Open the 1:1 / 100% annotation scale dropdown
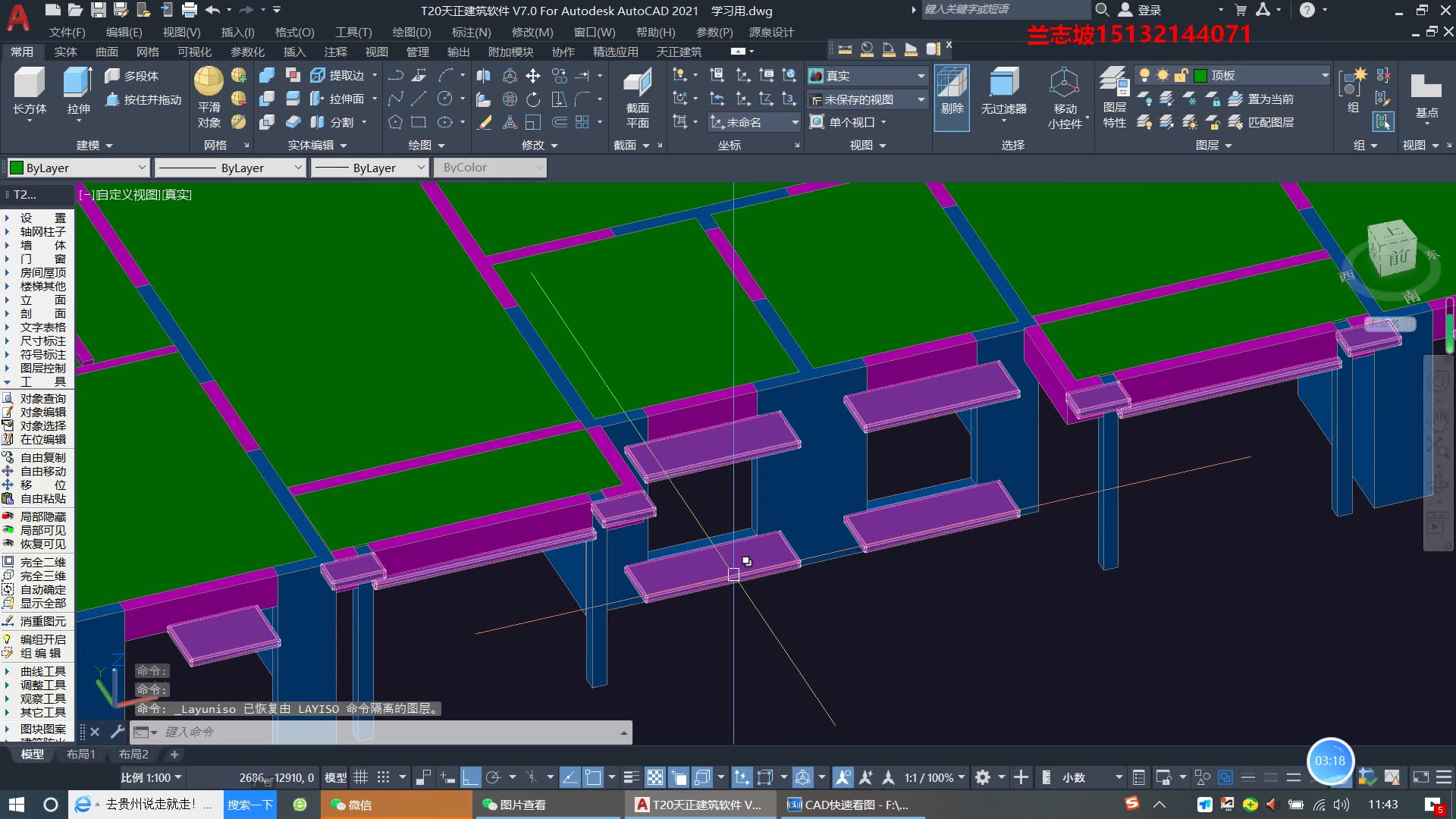Screen dimensions: 1456x819 [934, 777]
